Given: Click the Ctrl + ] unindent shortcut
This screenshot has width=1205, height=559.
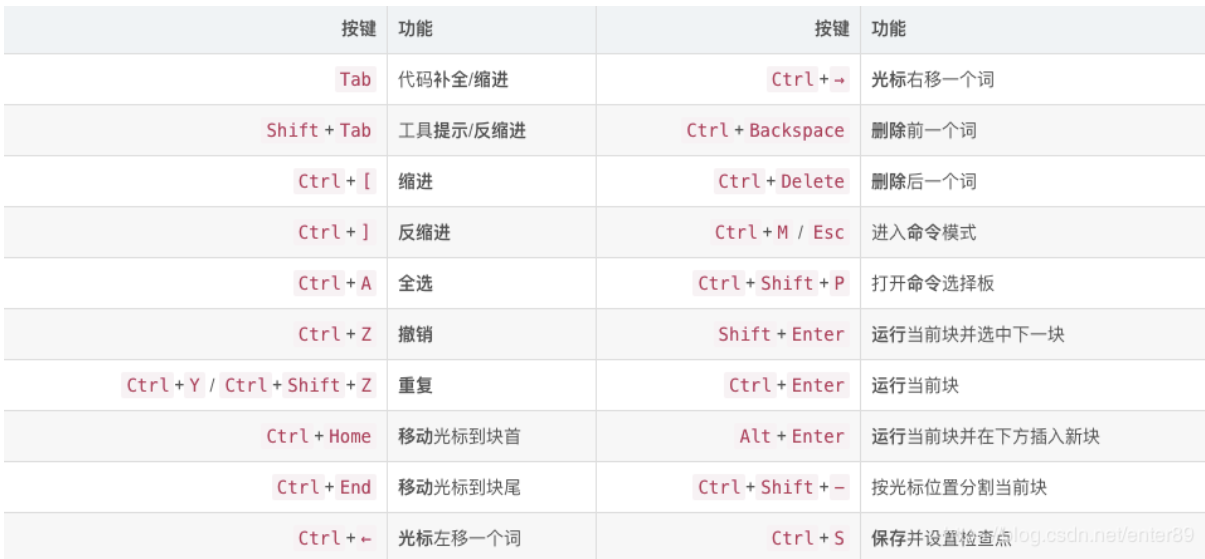Looking at the screenshot, I should (x=335, y=233).
